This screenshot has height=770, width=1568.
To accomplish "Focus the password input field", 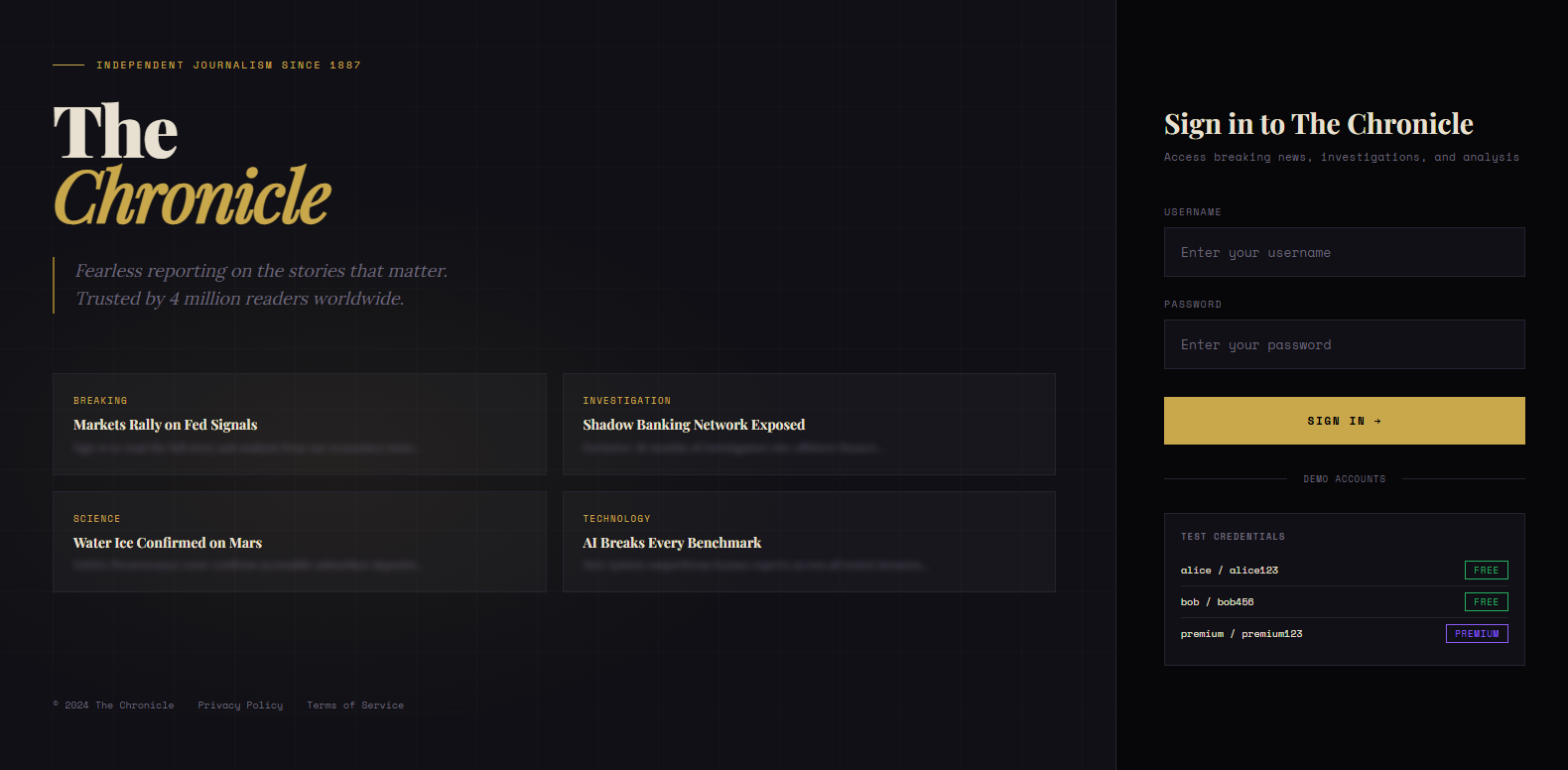I will click(x=1344, y=344).
